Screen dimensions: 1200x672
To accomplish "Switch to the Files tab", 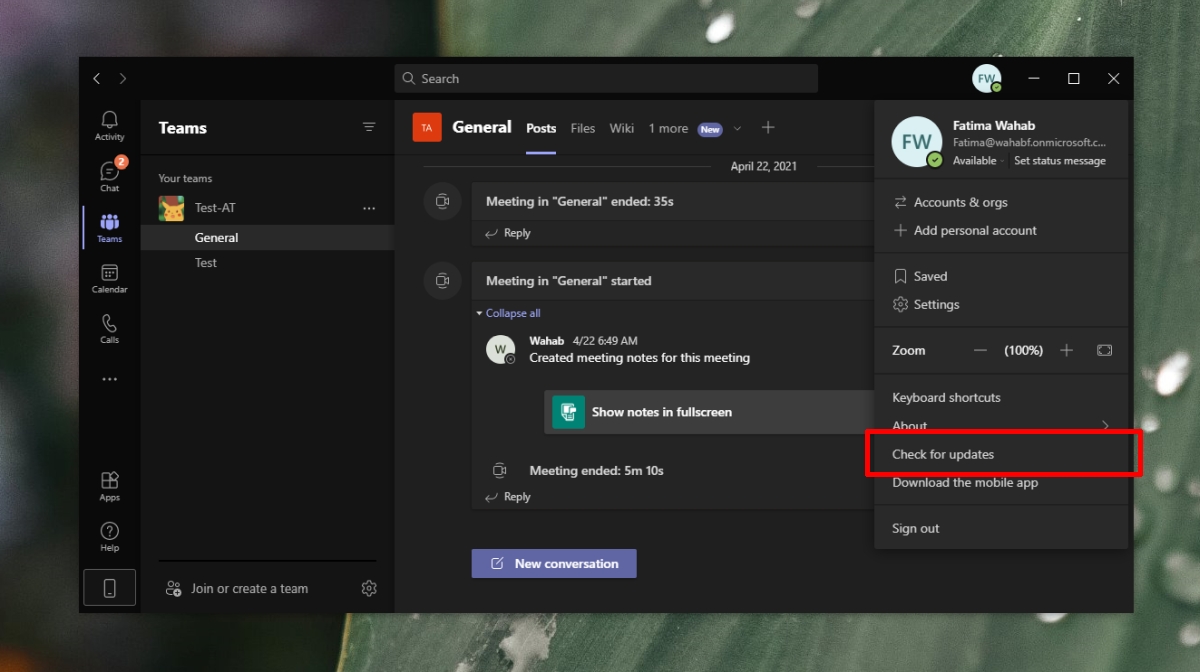I will 583,128.
